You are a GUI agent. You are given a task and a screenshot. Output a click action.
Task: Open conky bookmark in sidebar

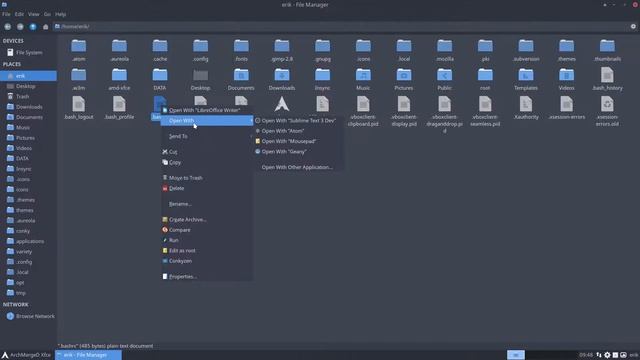29,231
